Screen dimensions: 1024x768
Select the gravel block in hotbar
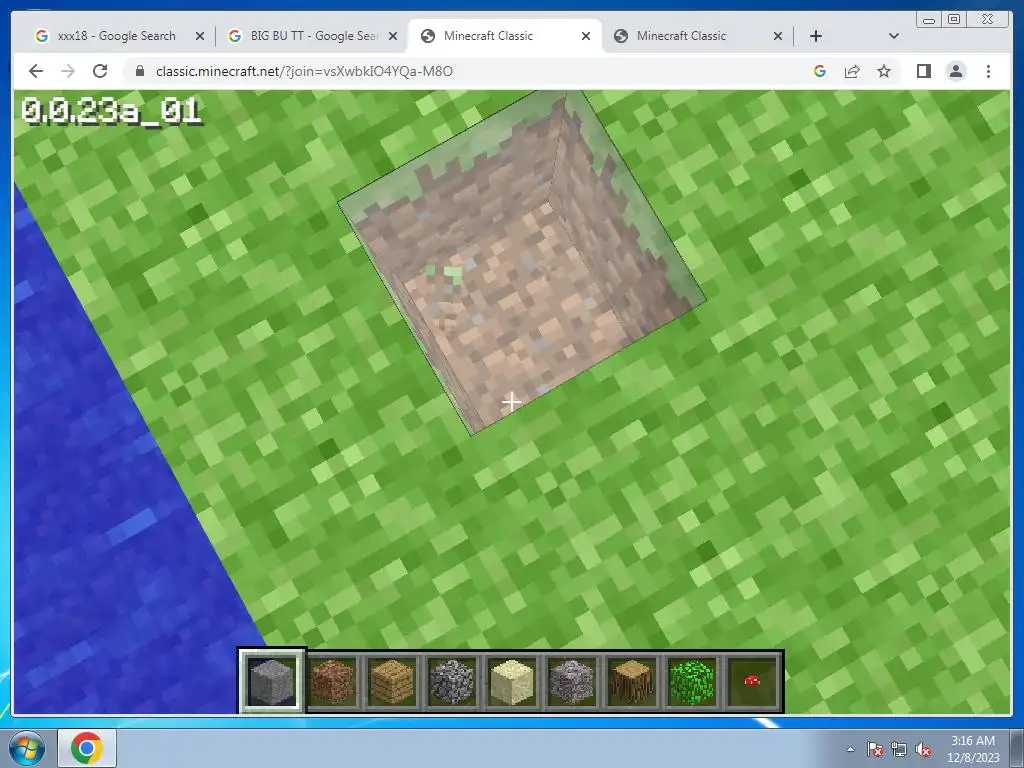tap(572, 682)
